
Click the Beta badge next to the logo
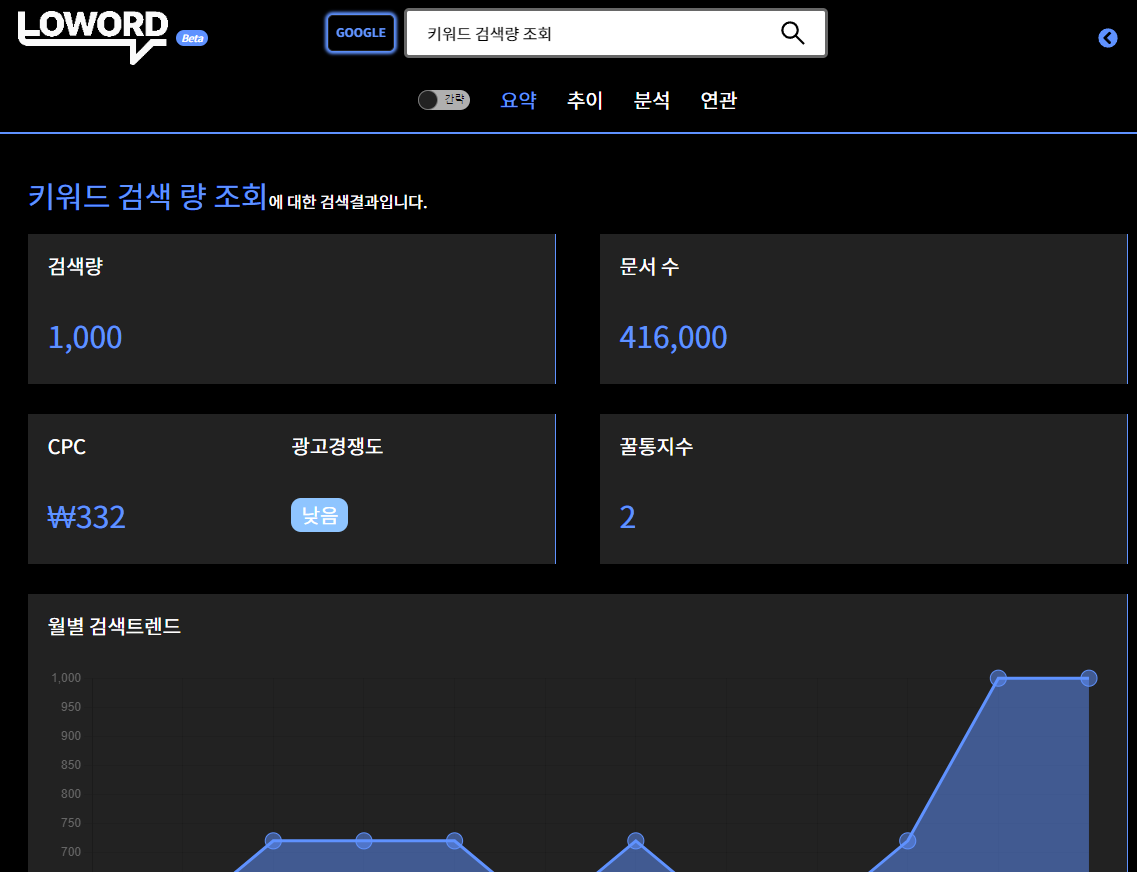pos(191,38)
